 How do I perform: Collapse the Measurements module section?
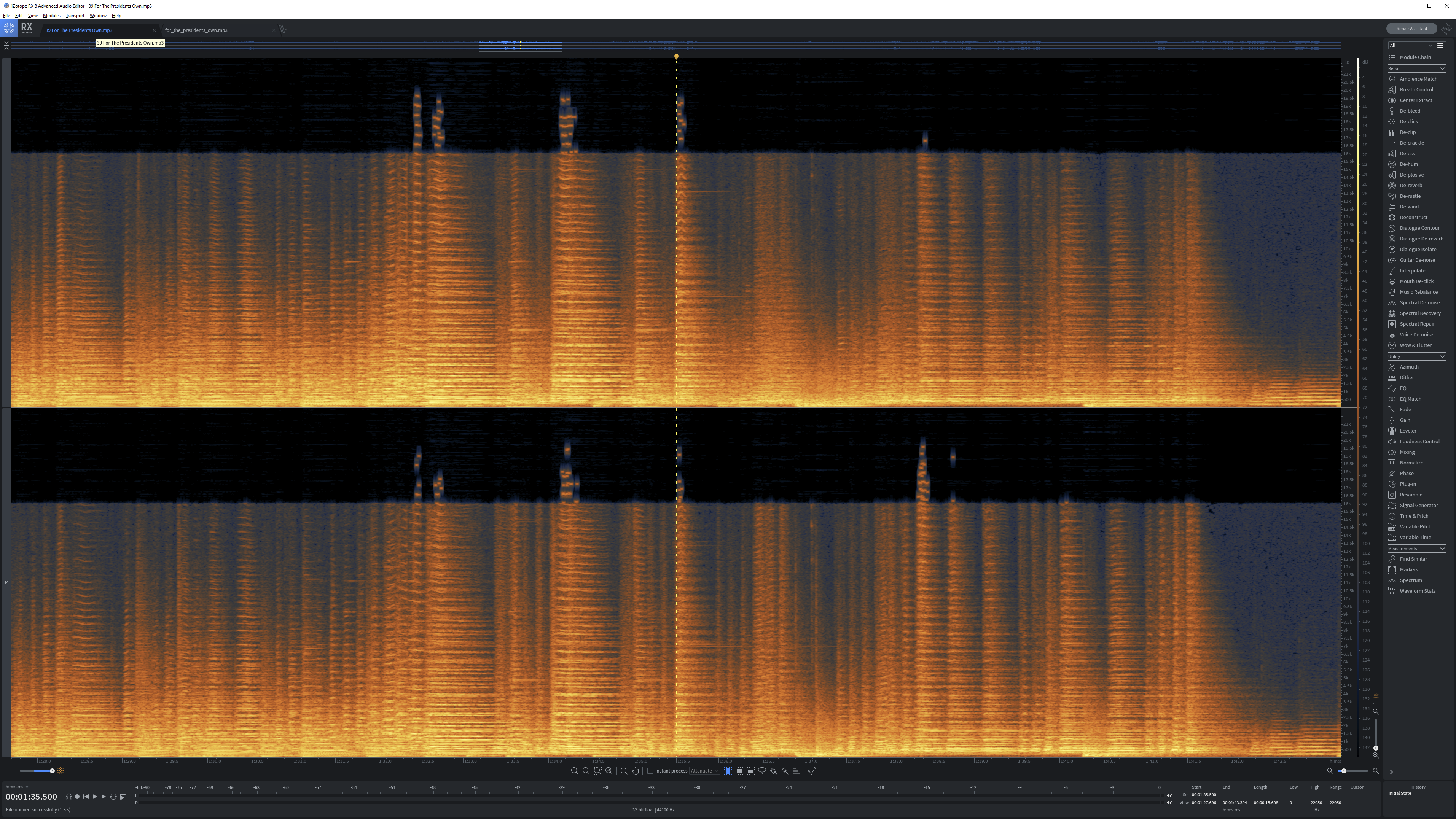click(1442, 549)
